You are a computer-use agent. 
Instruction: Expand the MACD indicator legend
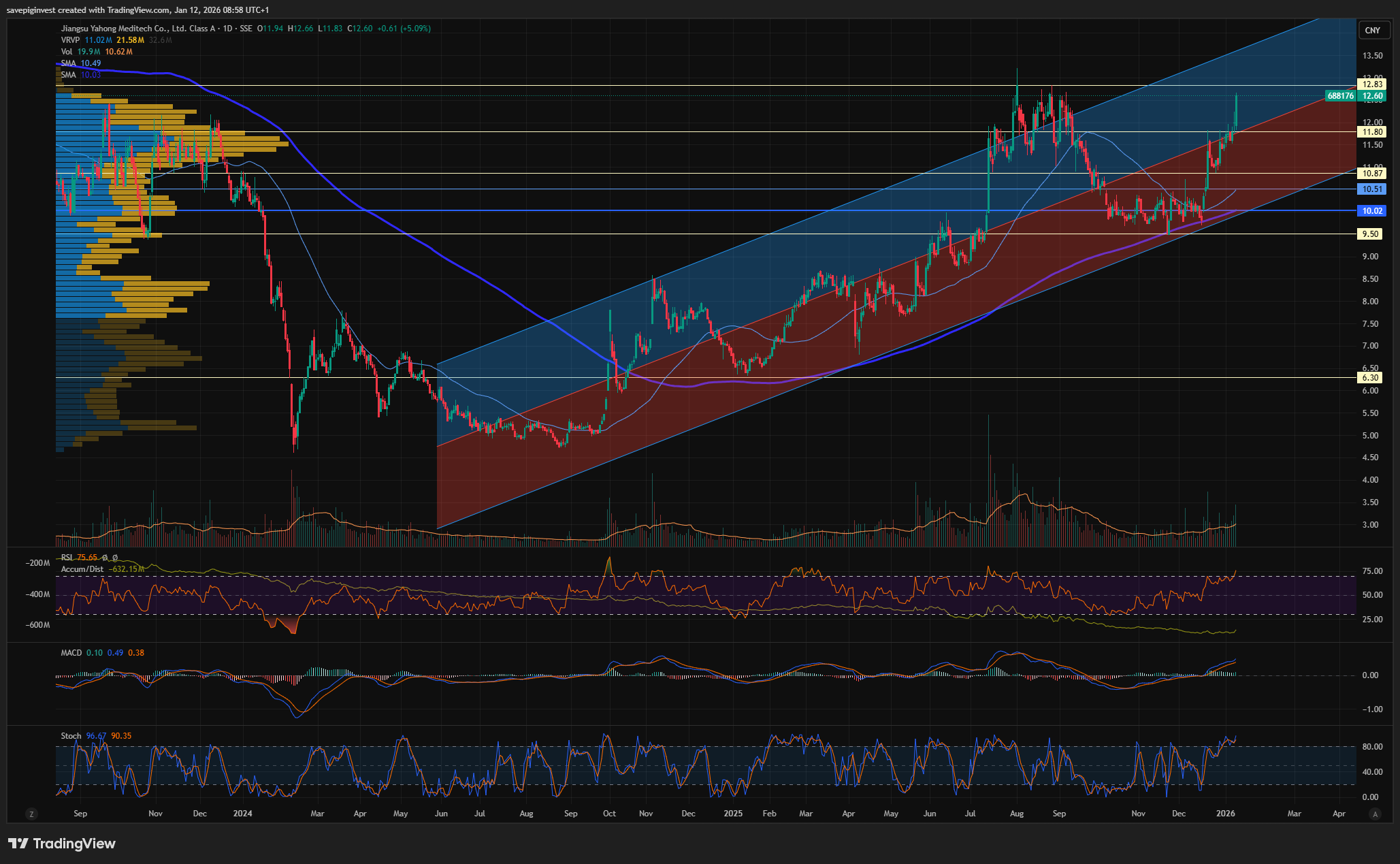71,653
